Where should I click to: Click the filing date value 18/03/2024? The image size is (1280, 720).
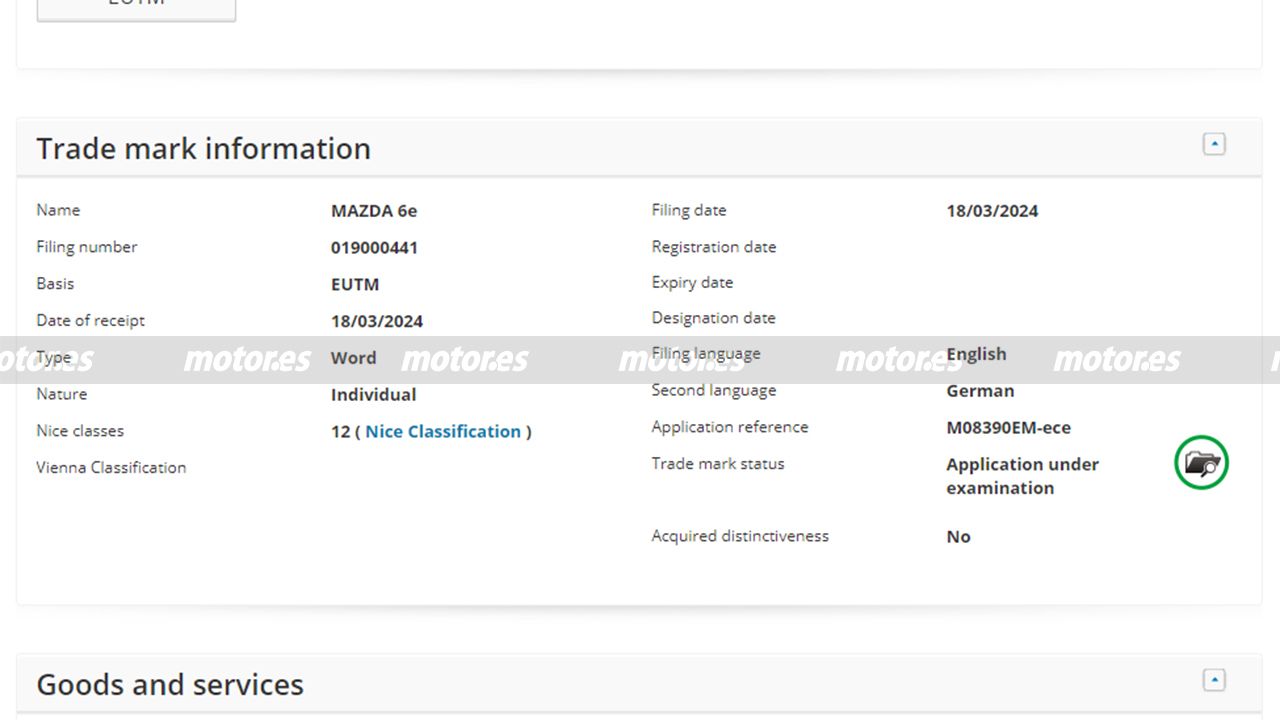click(x=992, y=211)
